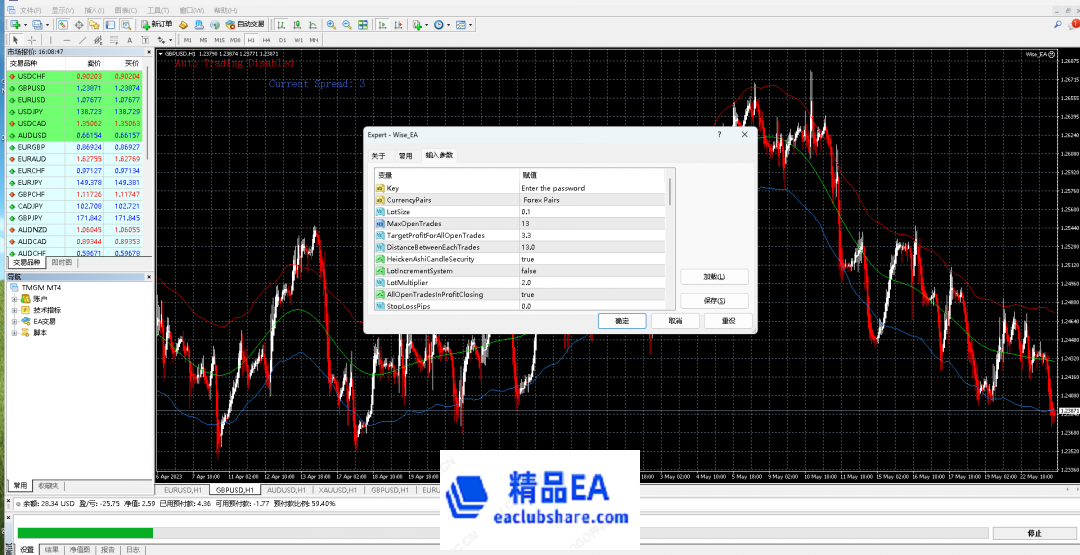Click the zoom in magnifier icon
This screenshot has height=555, width=1080.
coord(330,24)
